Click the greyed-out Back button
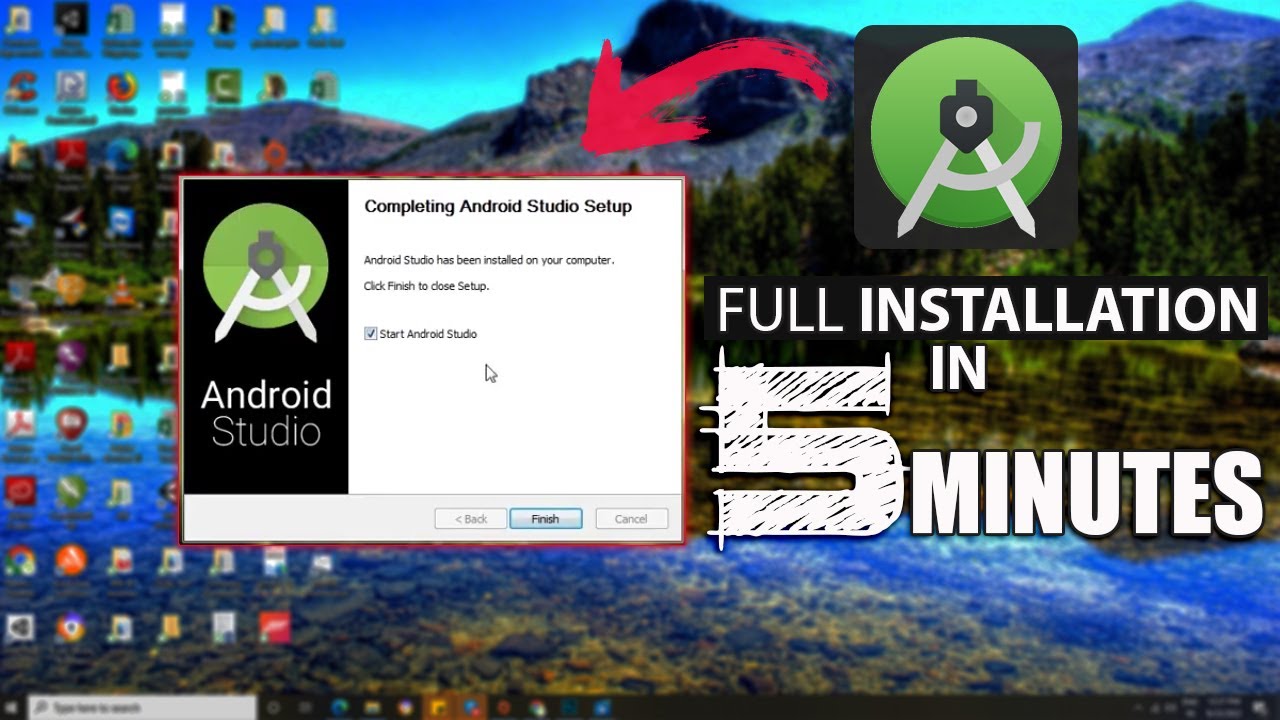 471,519
